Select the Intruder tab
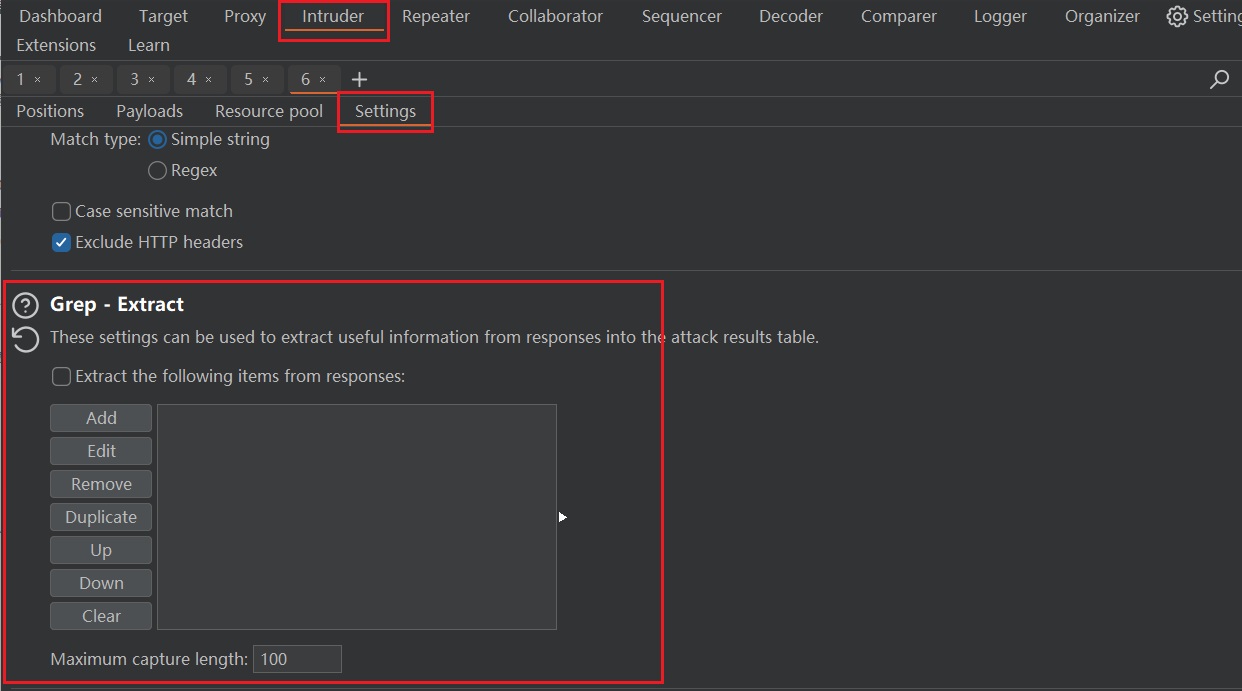This screenshot has height=691, width=1242. tap(333, 16)
